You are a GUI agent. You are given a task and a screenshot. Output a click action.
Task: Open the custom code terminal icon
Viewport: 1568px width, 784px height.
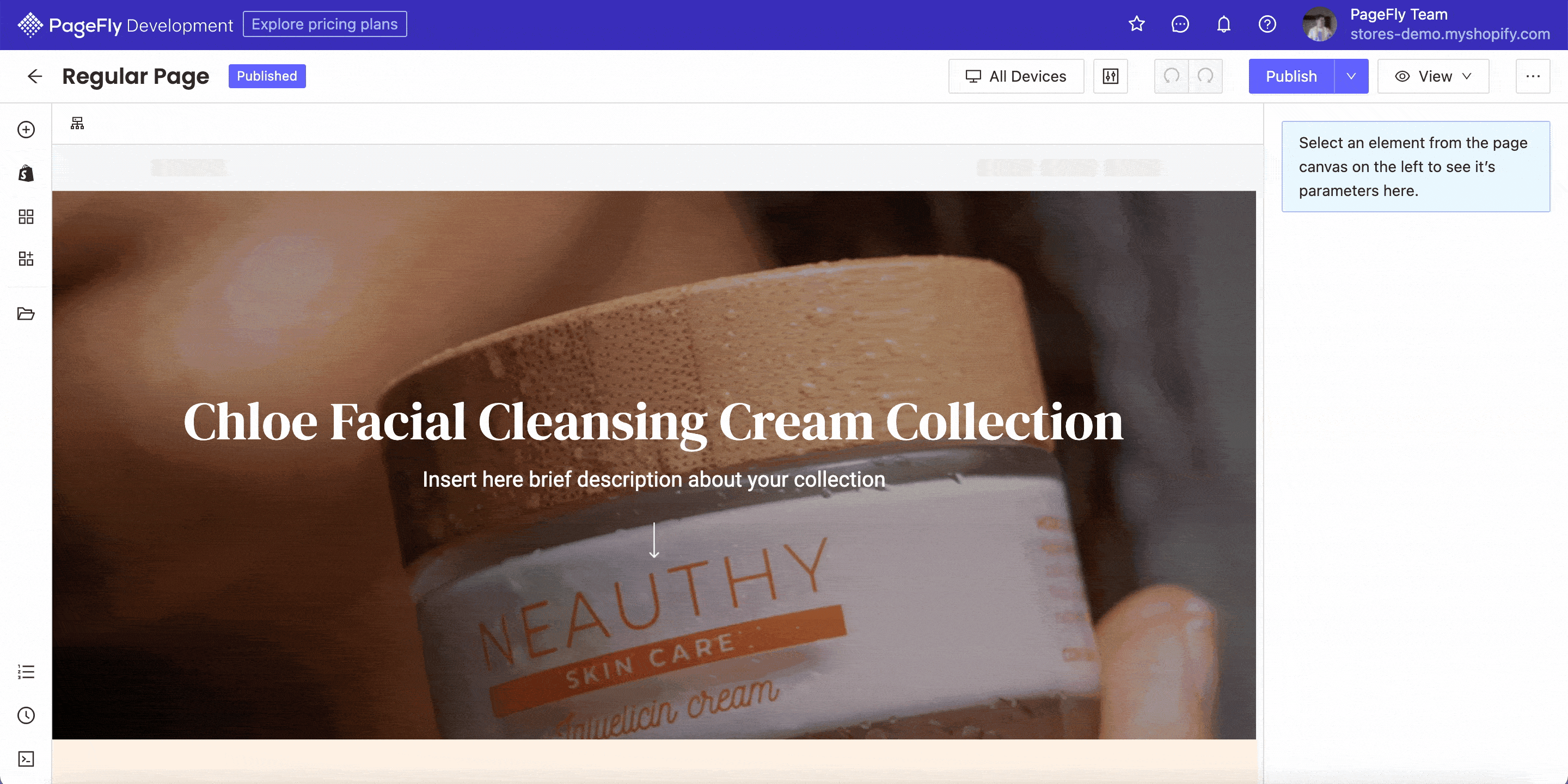click(26, 758)
